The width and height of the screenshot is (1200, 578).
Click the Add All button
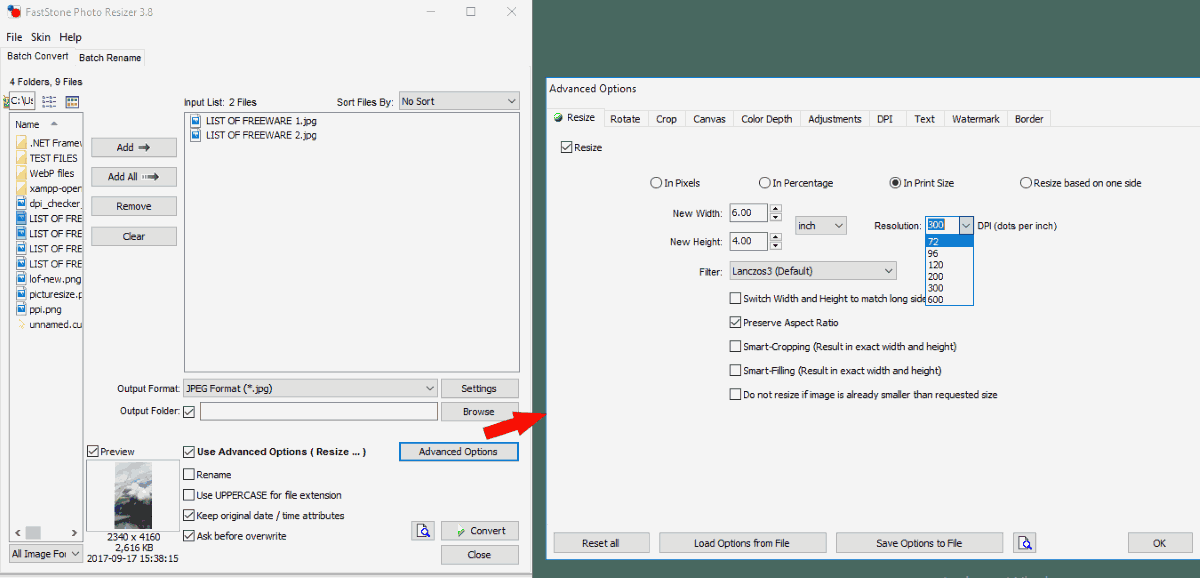(x=134, y=177)
